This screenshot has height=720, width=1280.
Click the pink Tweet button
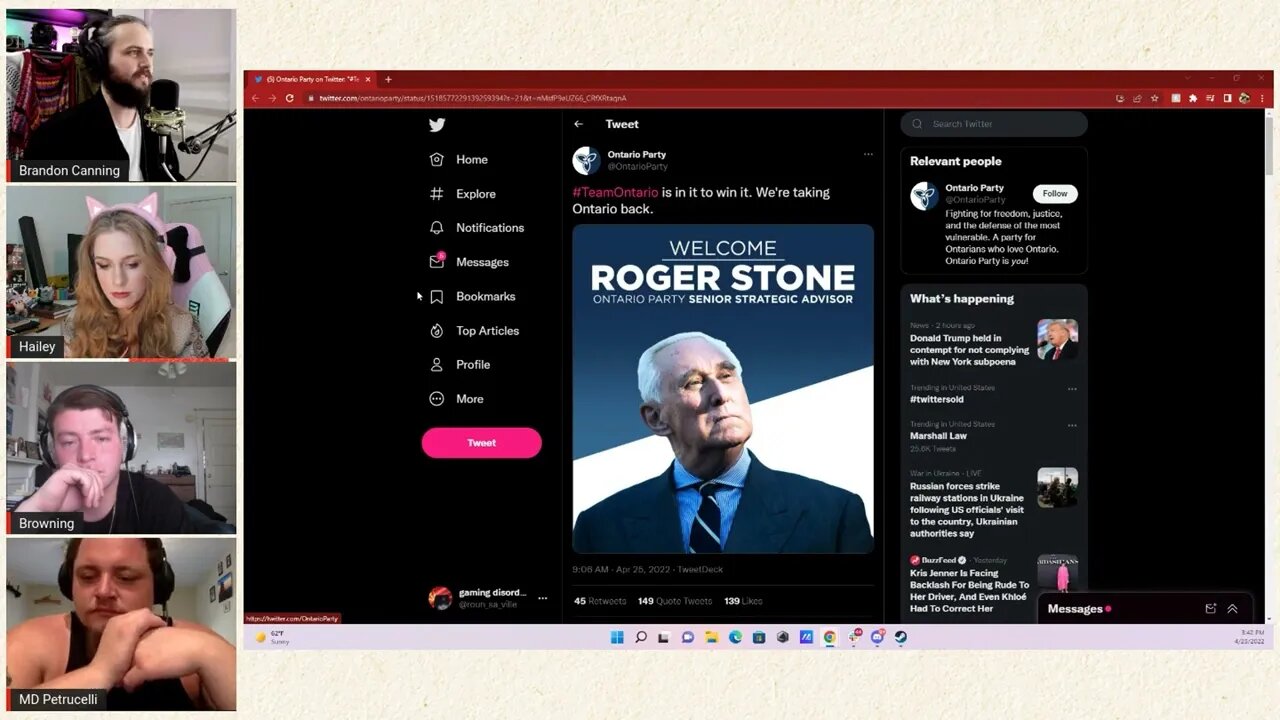(x=481, y=443)
